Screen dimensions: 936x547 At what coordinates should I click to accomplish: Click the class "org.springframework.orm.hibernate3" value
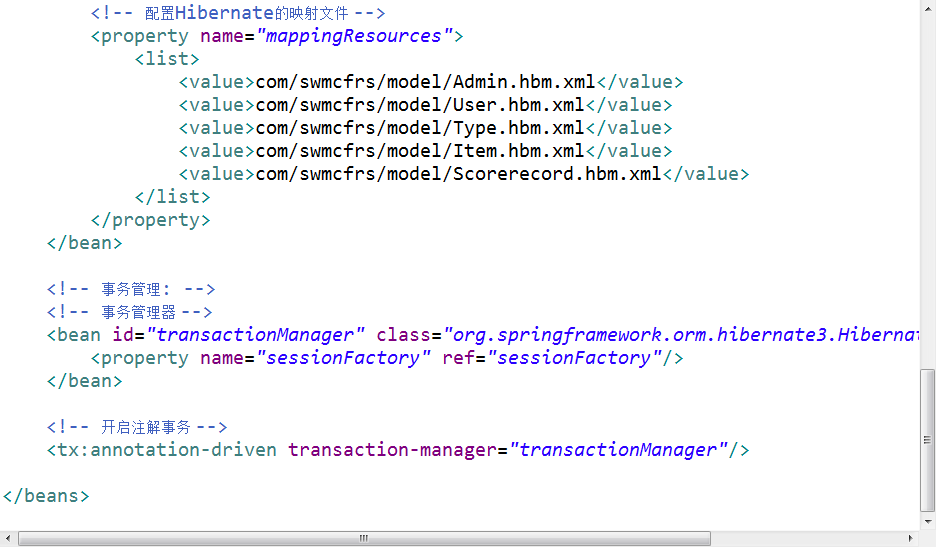click(x=681, y=334)
